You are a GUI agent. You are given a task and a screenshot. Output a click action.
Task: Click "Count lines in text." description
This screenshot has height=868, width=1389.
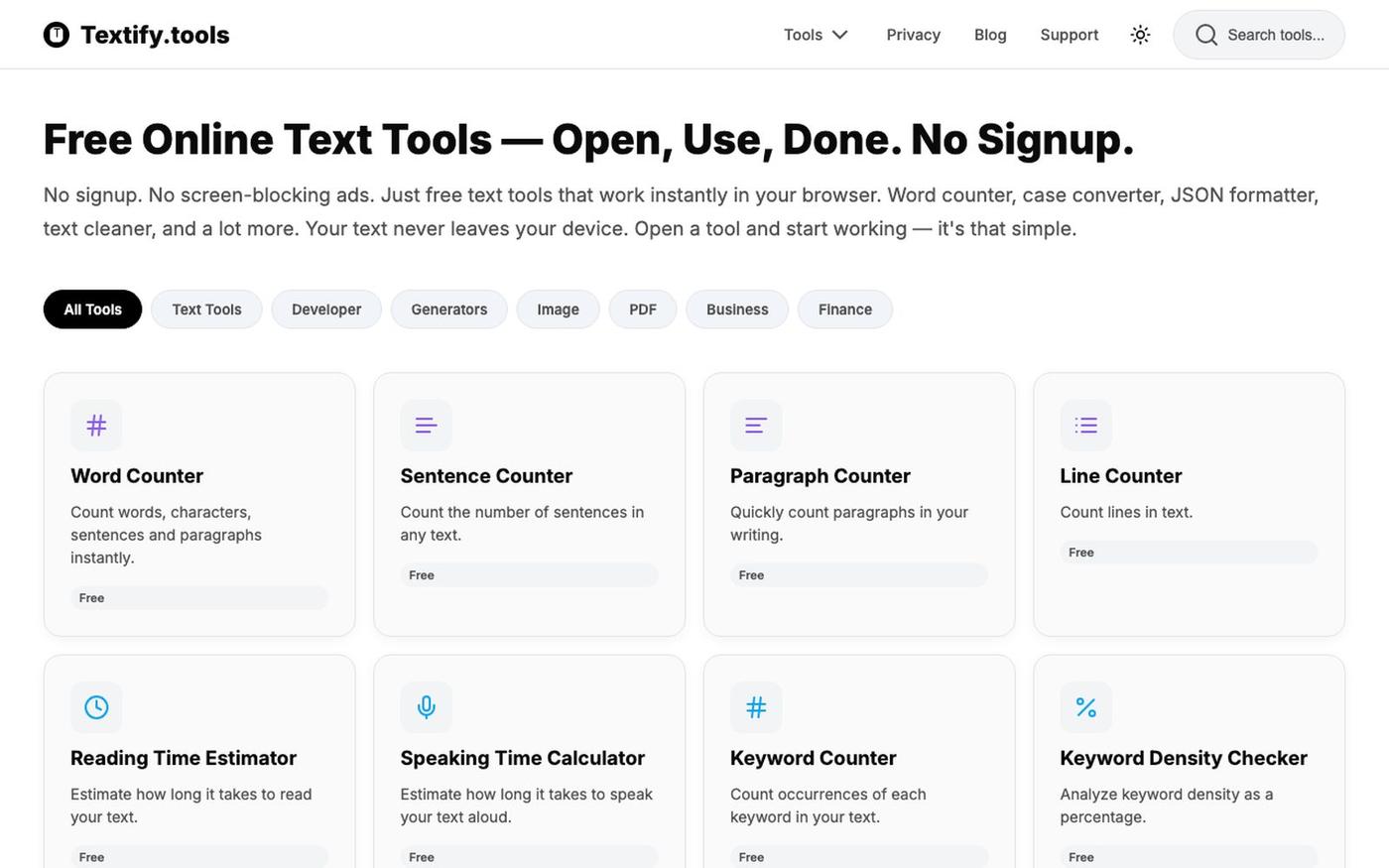point(1126,512)
